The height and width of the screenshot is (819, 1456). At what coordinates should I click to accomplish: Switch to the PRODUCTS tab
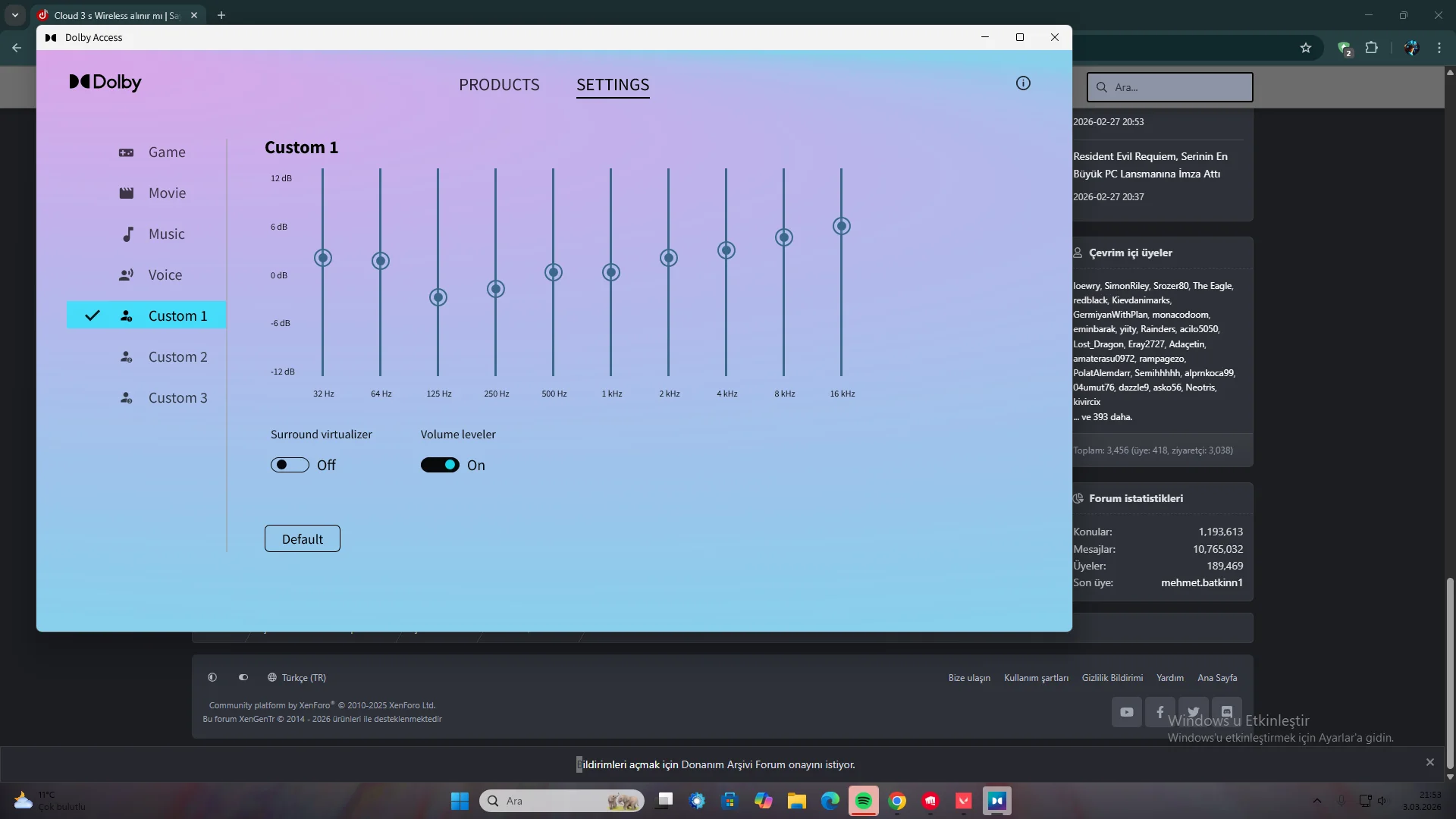499,85
